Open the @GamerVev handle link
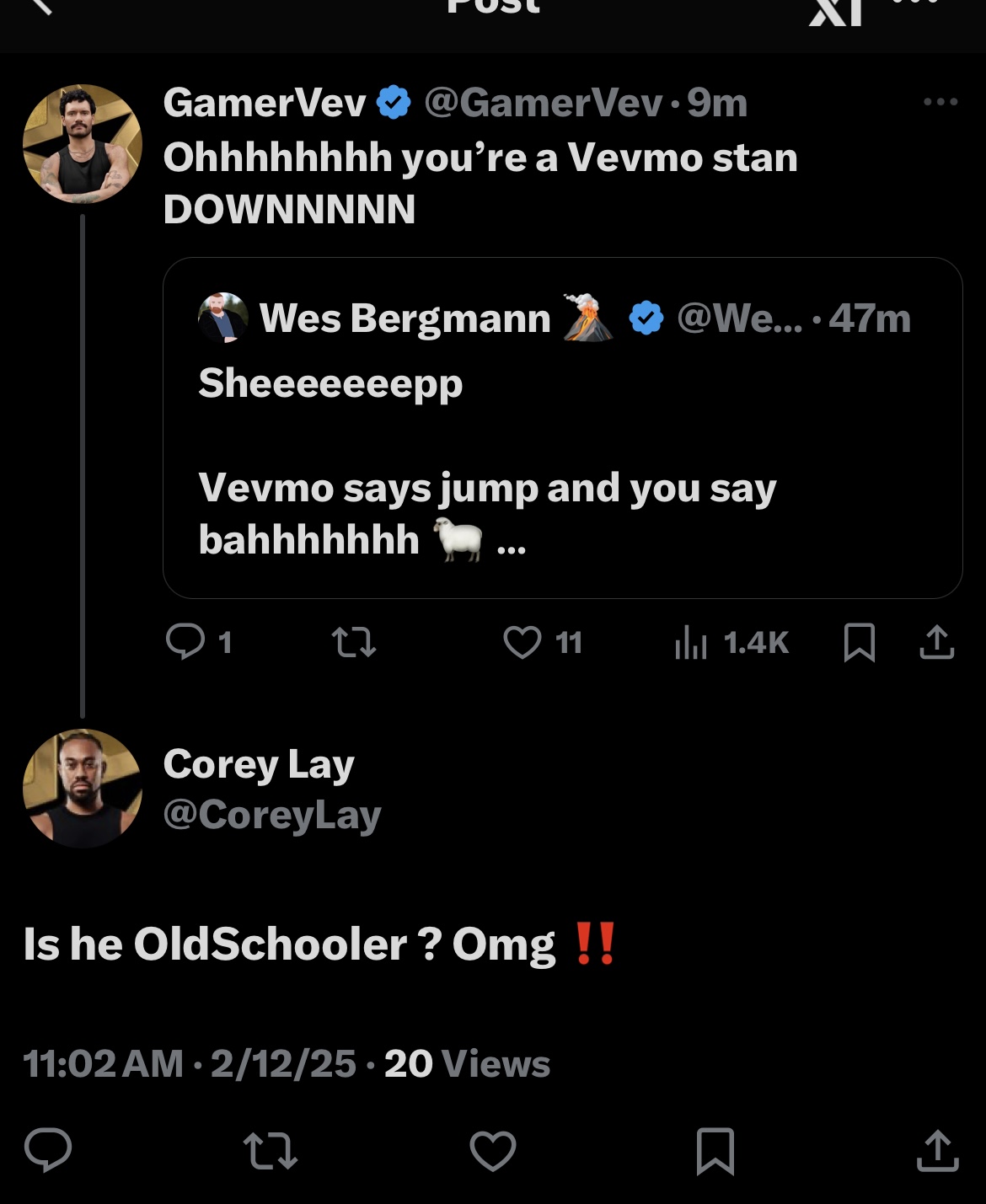 tap(544, 103)
